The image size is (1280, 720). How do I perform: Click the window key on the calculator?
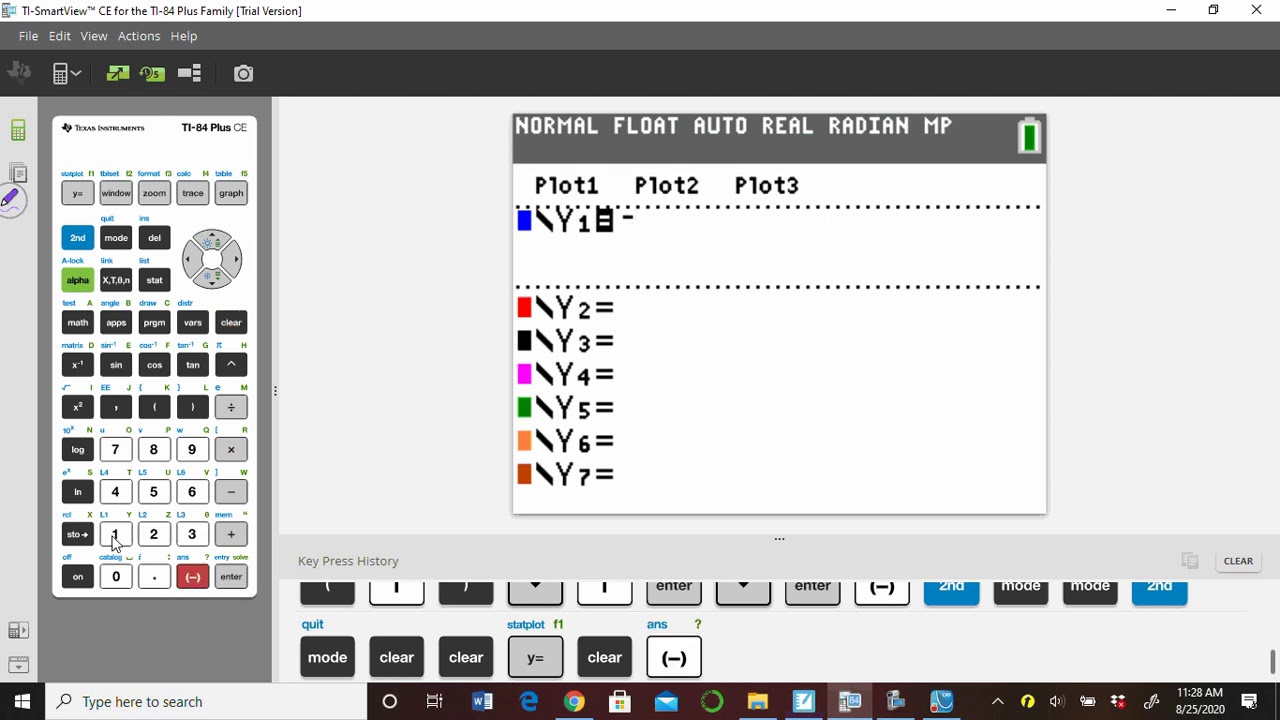[116, 193]
